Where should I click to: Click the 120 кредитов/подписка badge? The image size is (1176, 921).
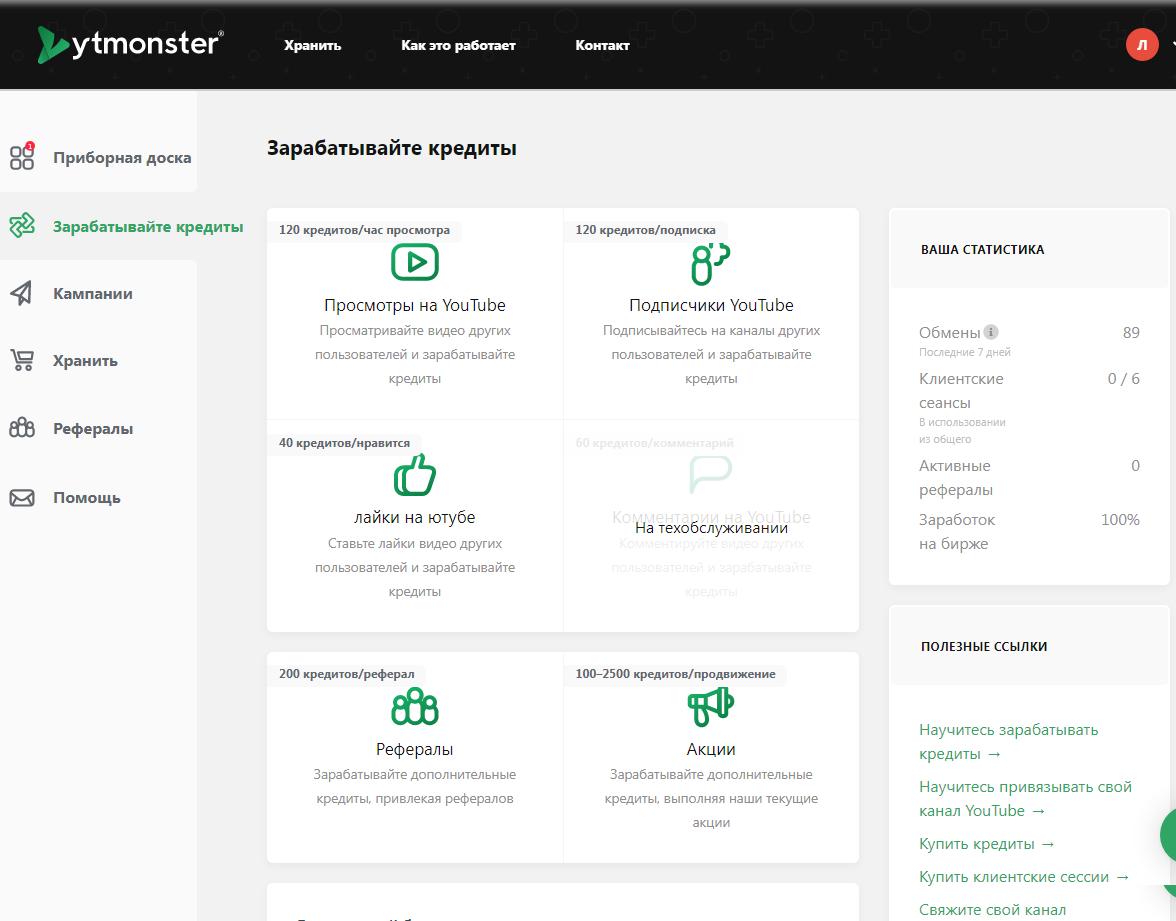click(x=646, y=230)
